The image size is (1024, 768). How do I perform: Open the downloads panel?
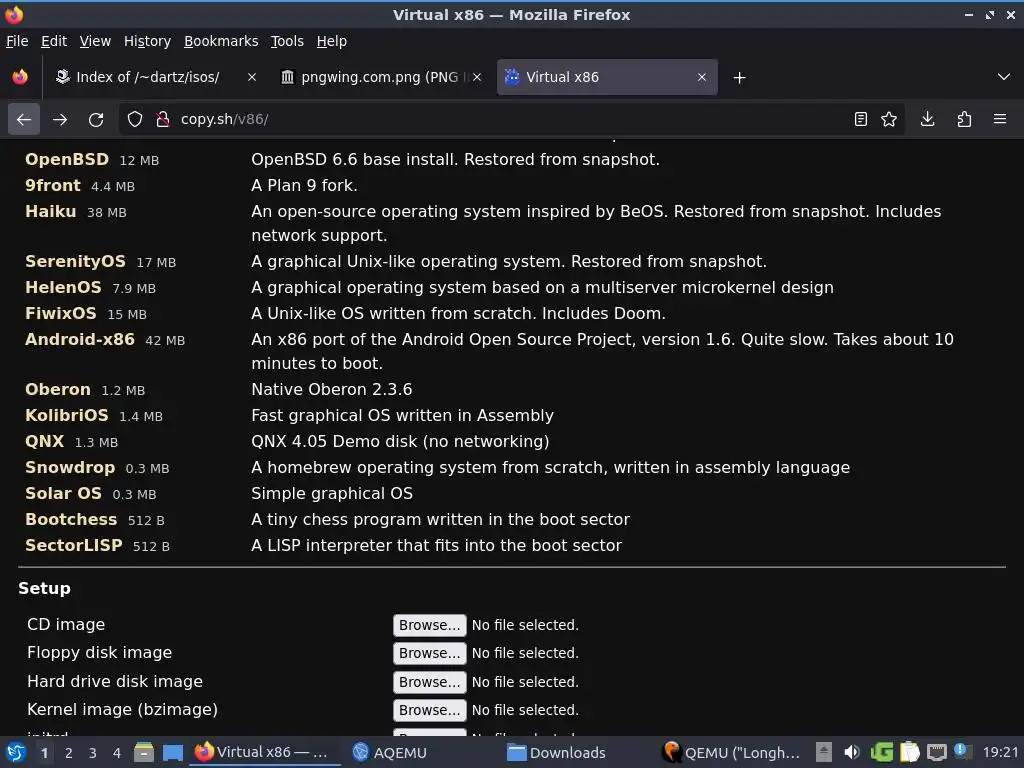point(927,119)
